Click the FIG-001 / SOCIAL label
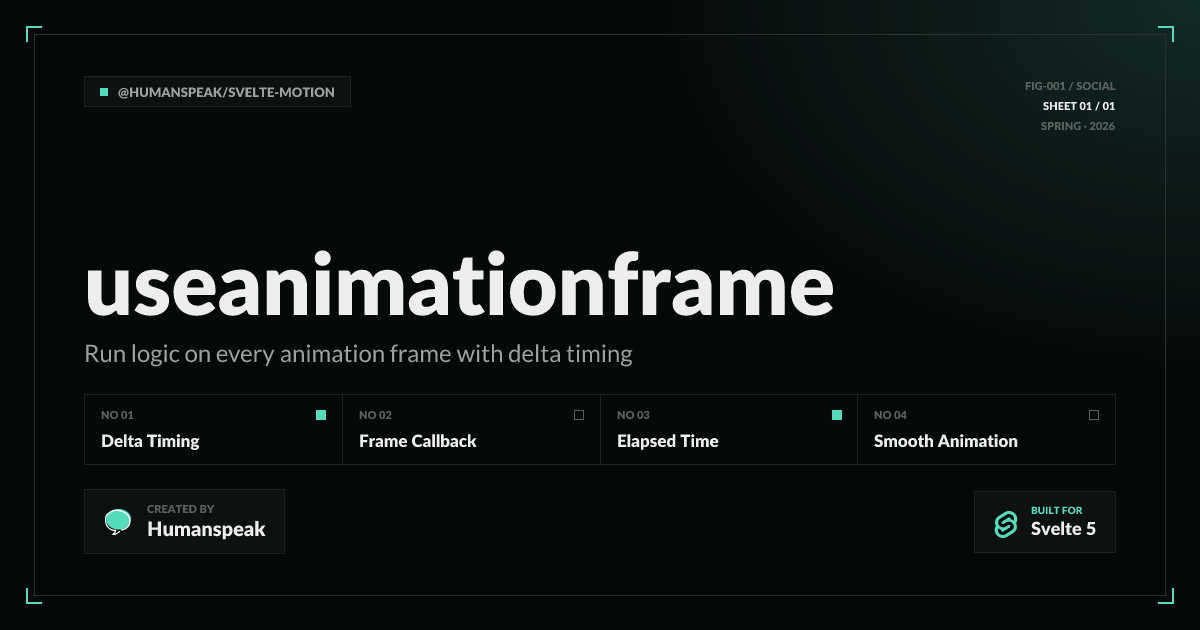 (1070, 86)
